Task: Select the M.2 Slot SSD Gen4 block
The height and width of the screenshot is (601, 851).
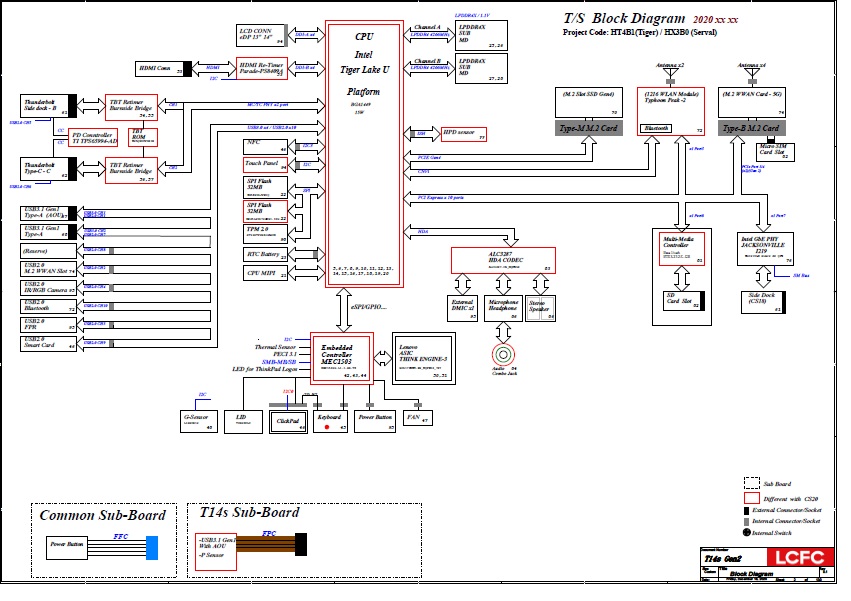Action: 588,103
